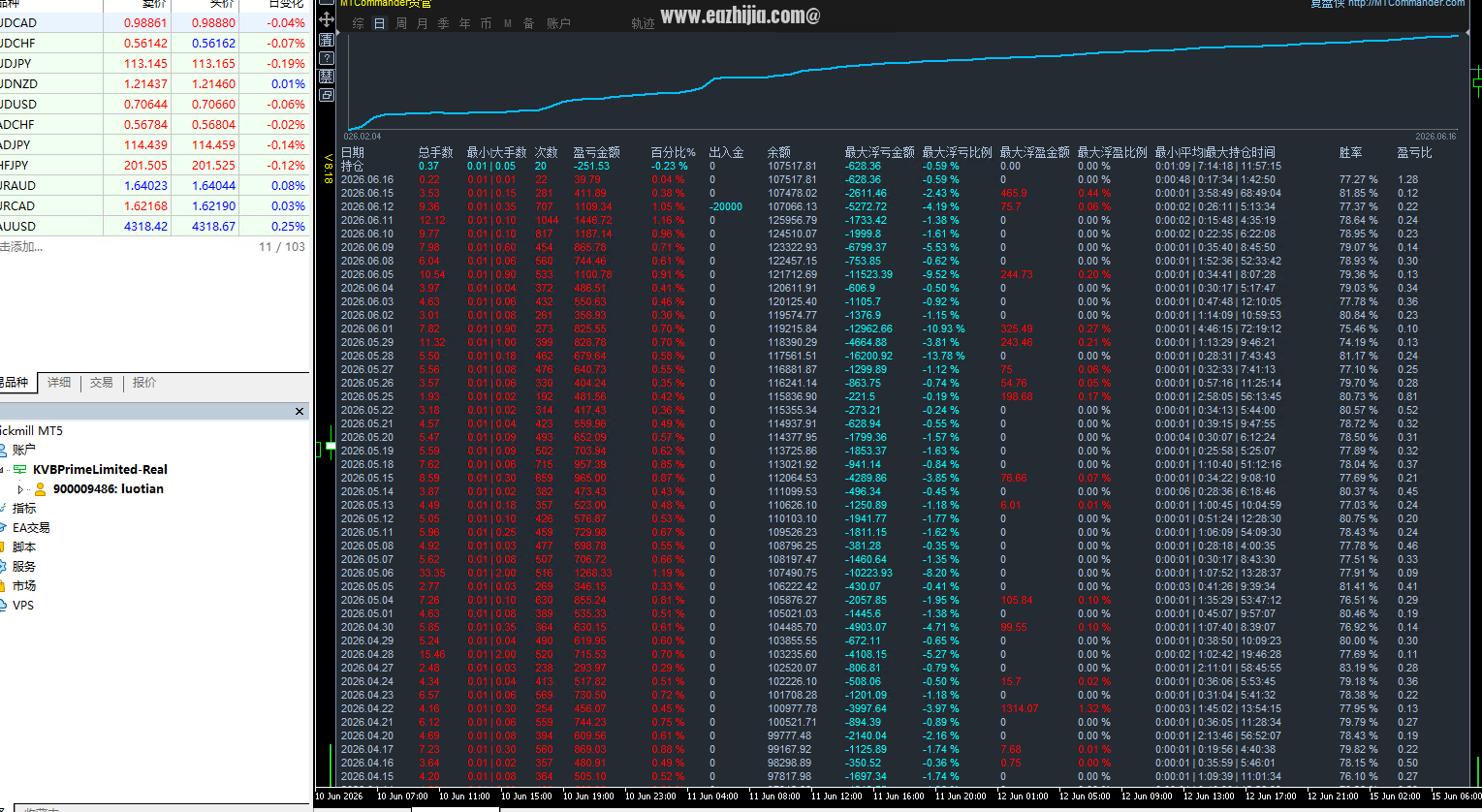Click the 轨迹 track button
Screen dimensions: 1482x812
tap(644, 23)
